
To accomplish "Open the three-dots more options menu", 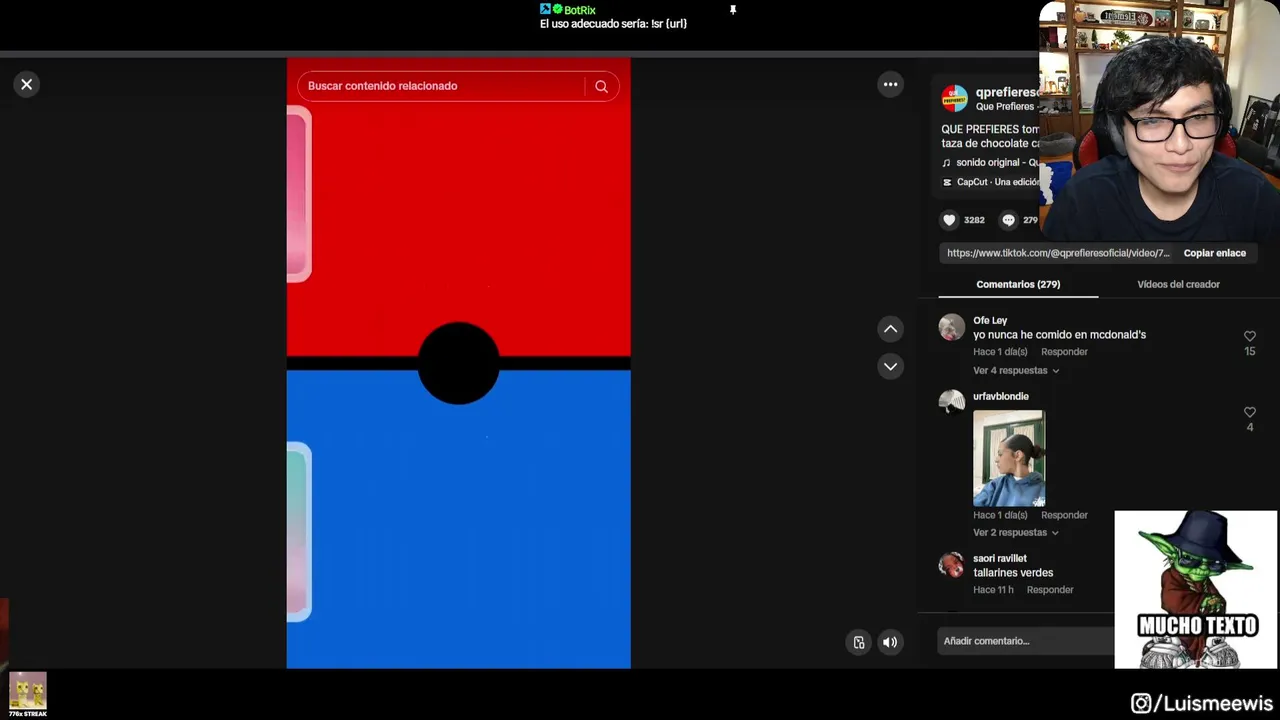I will (x=890, y=85).
